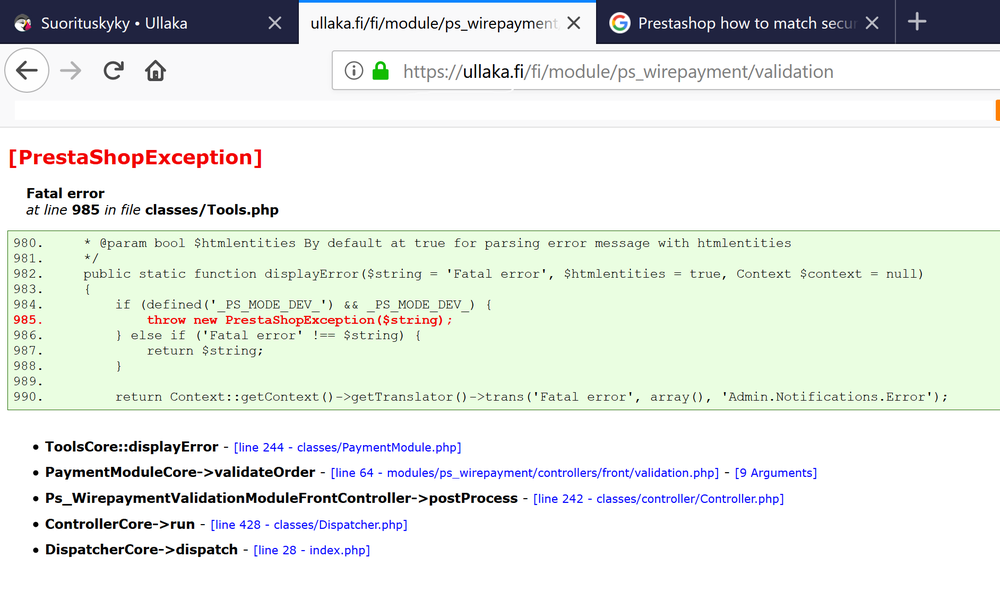Expand the 9 Arguments link
Screen dimensions: 1000x602
(x=776, y=473)
